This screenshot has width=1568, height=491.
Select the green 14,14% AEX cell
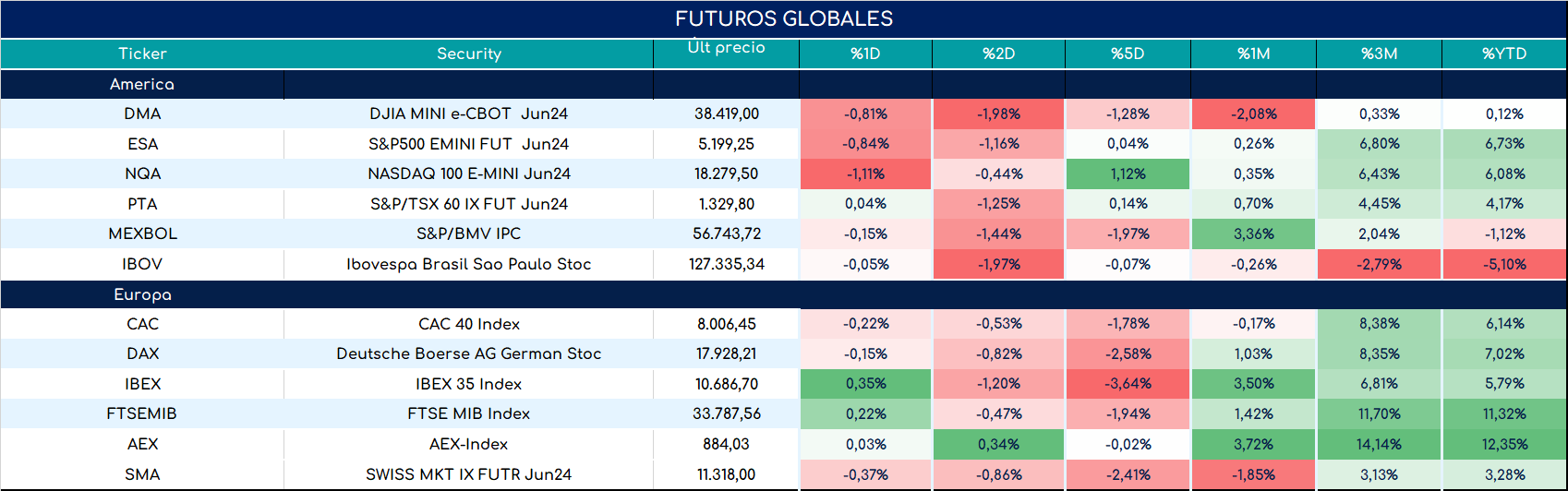1379,444
